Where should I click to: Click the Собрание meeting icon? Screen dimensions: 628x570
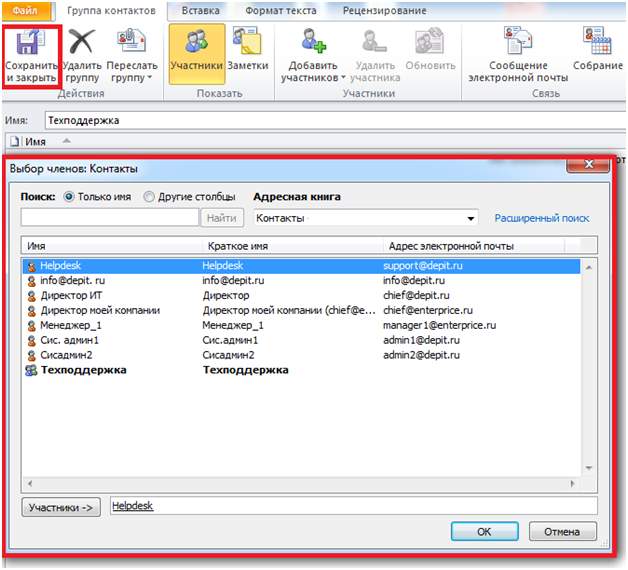tap(597, 40)
